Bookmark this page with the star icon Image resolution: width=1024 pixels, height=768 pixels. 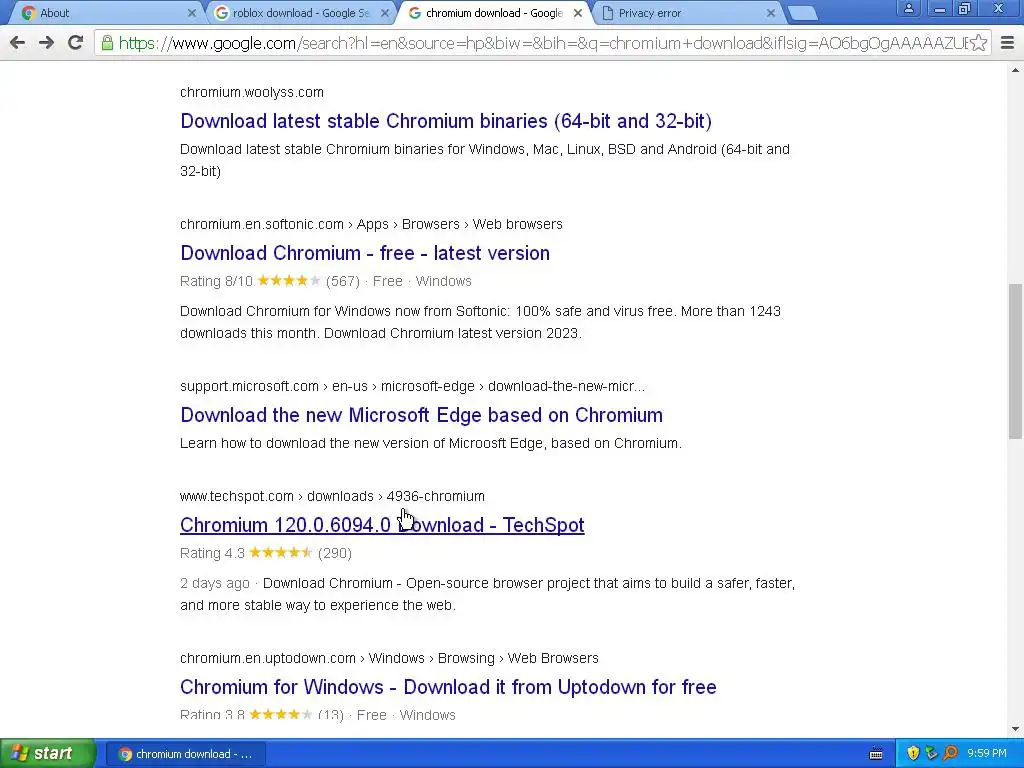(x=978, y=43)
